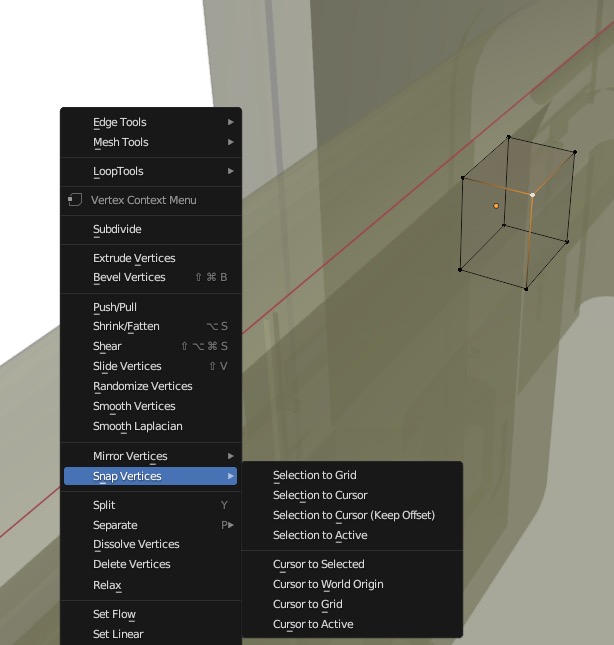
Task: Choose Set Flow
Action: (151, 614)
